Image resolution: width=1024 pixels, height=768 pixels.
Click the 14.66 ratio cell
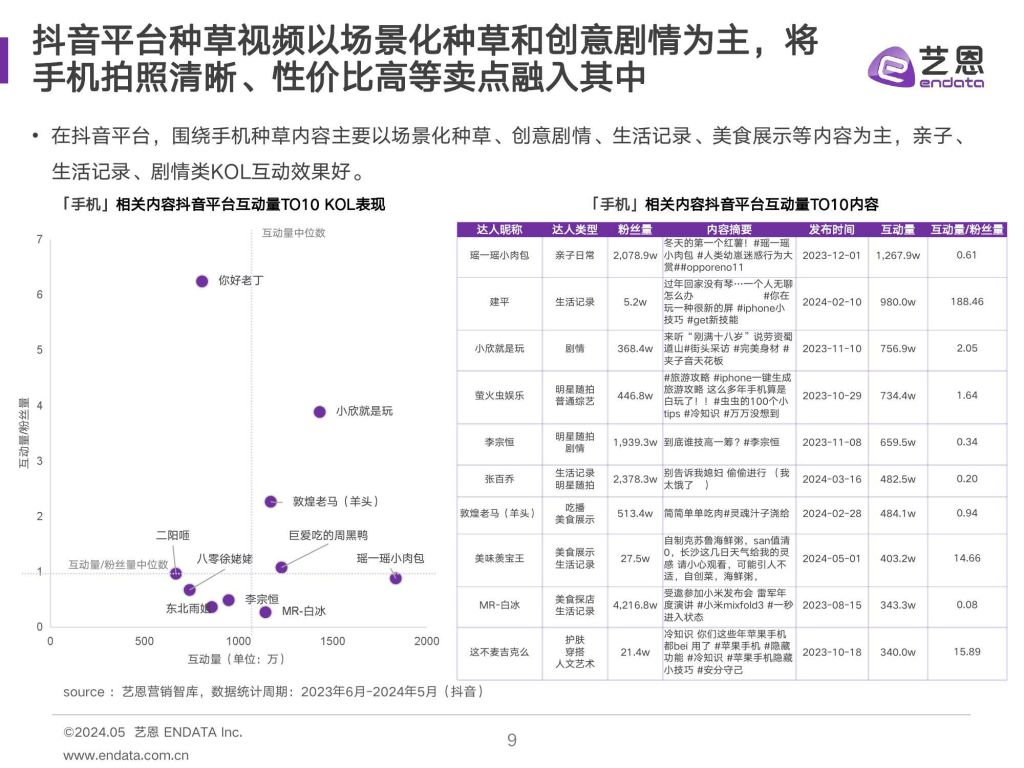967,558
